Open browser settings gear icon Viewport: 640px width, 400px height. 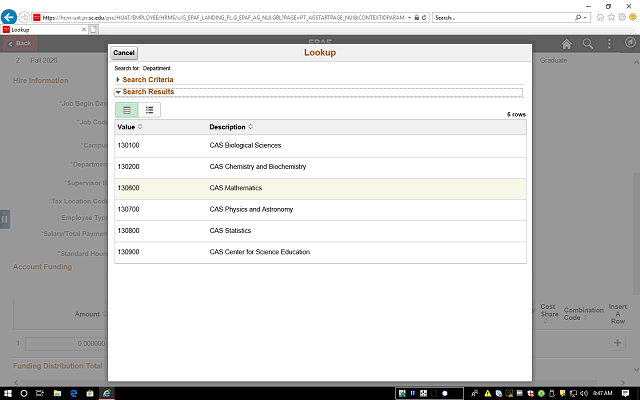(622, 17)
